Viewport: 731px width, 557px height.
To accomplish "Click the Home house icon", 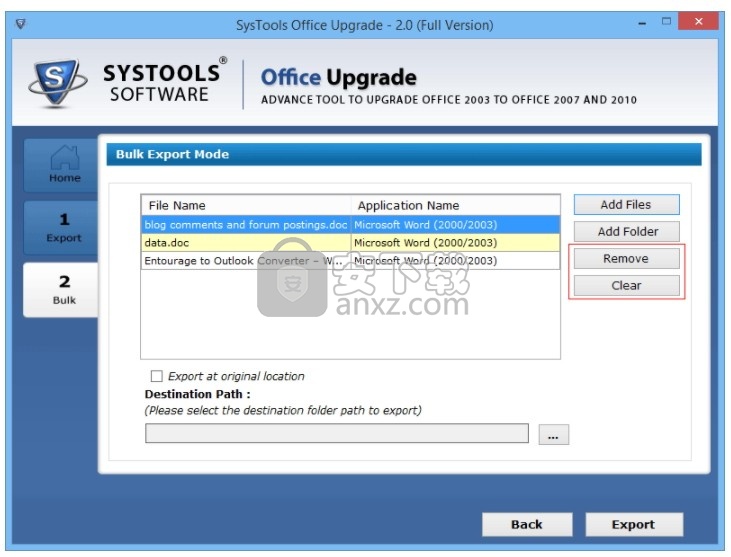I will (65, 158).
